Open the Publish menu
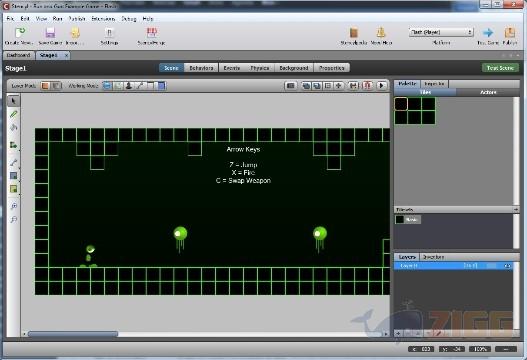527x360 pixels. point(77,19)
